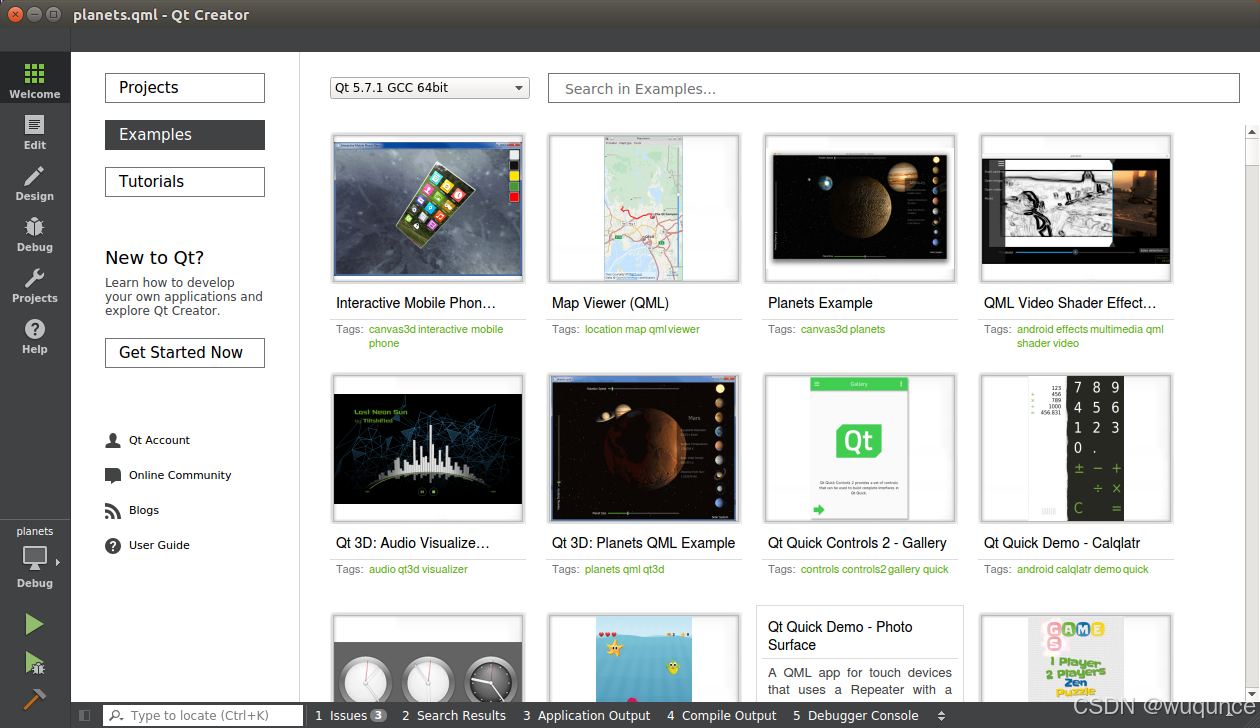1260x728 pixels.
Task: Open the Blogs feed link
Action: pyautogui.click(x=143, y=510)
